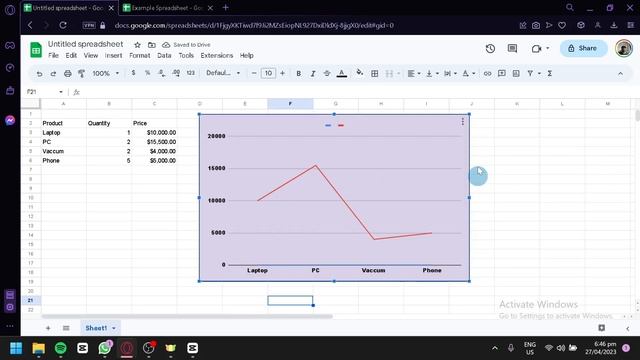Open the File menu
This screenshot has width=640, height=360.
(53, 56)
